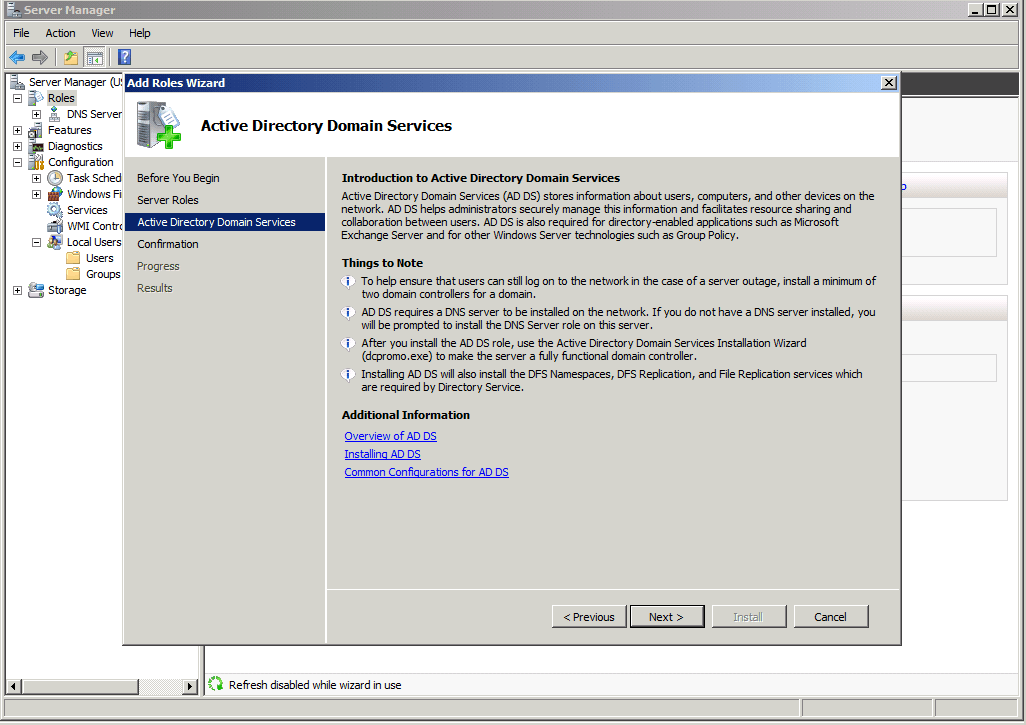Expand the Features tree node
This screenshot has height=725, width=1026.
tap(18, 130)
